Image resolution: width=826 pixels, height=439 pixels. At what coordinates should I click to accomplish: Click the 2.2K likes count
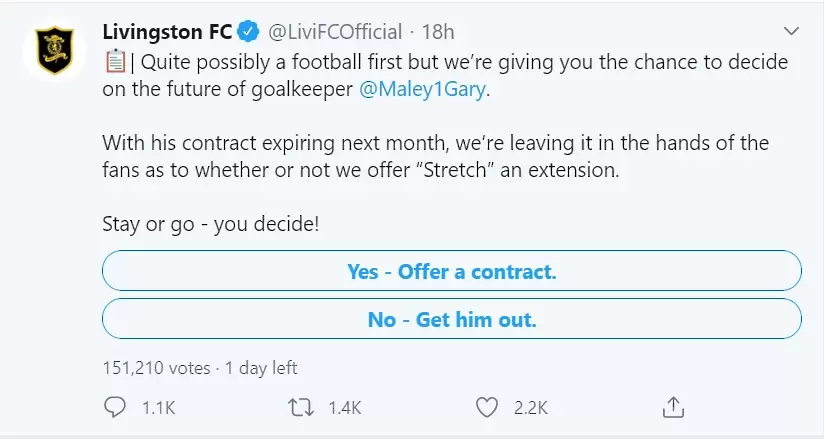tap(531, 408)
